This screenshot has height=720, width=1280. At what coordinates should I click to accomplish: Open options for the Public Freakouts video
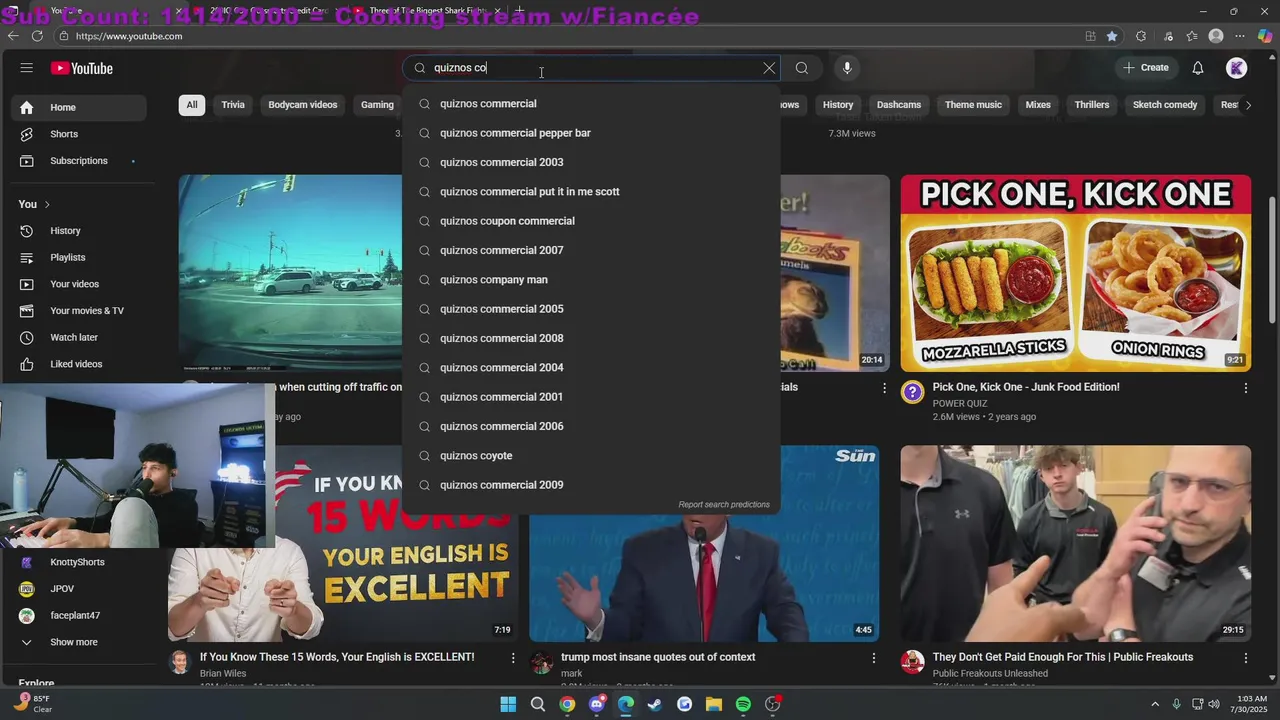point(1245,658)
